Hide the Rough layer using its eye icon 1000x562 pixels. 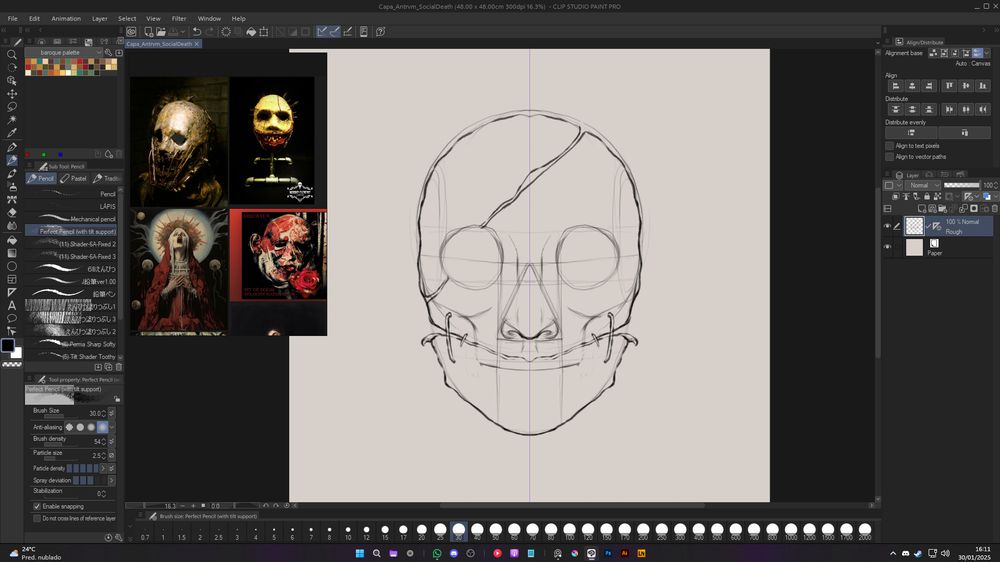coord(887,226)
